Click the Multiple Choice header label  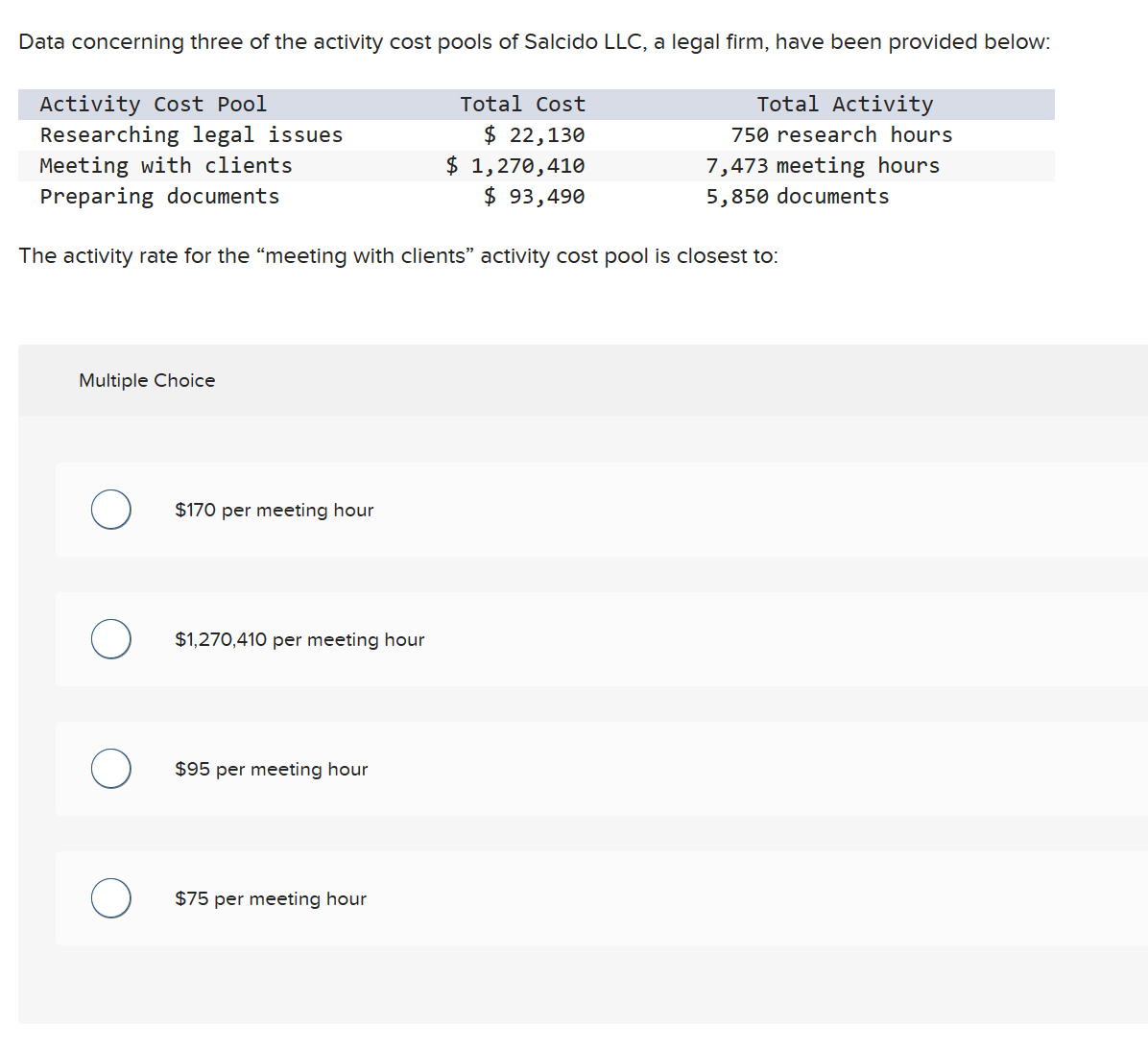tap(147, 381)
